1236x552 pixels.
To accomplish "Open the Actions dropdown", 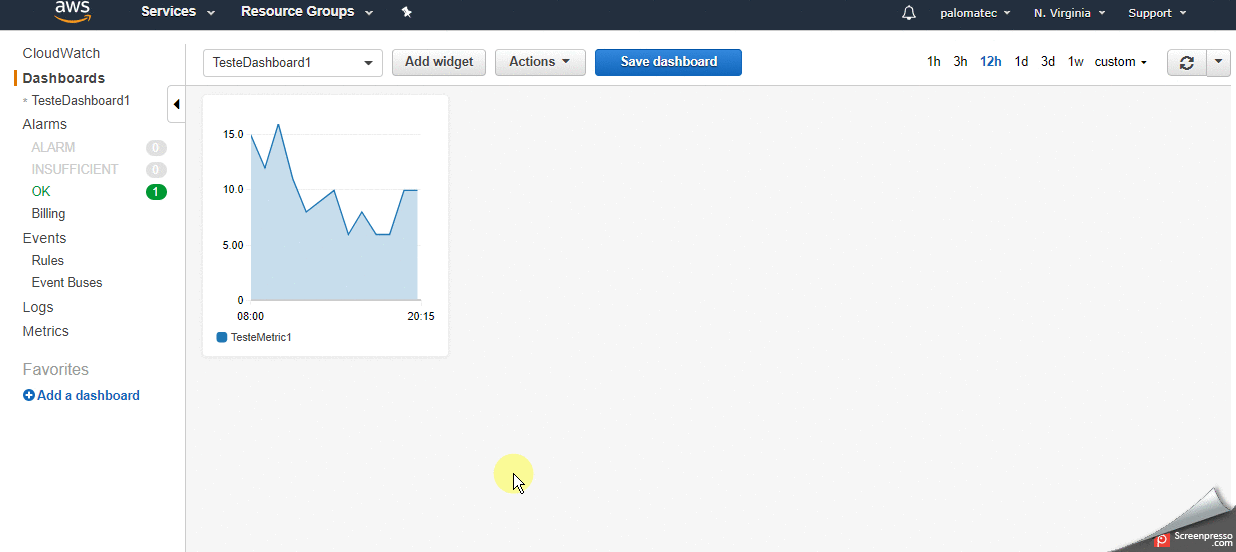I will point(540,62).
